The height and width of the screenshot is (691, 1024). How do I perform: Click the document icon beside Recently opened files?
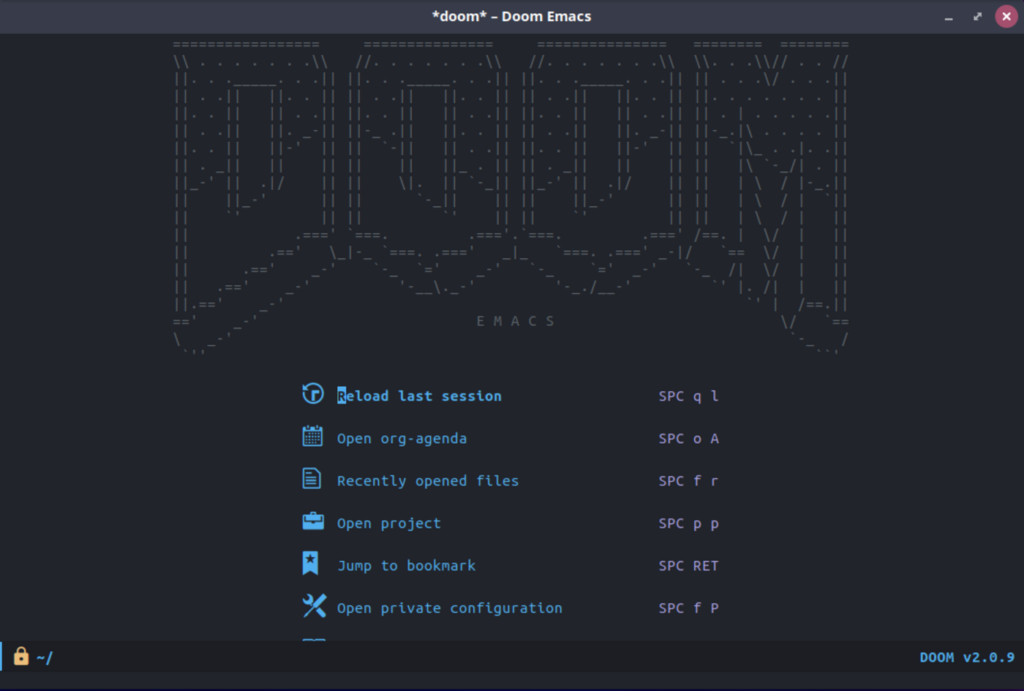click(313, 479)
